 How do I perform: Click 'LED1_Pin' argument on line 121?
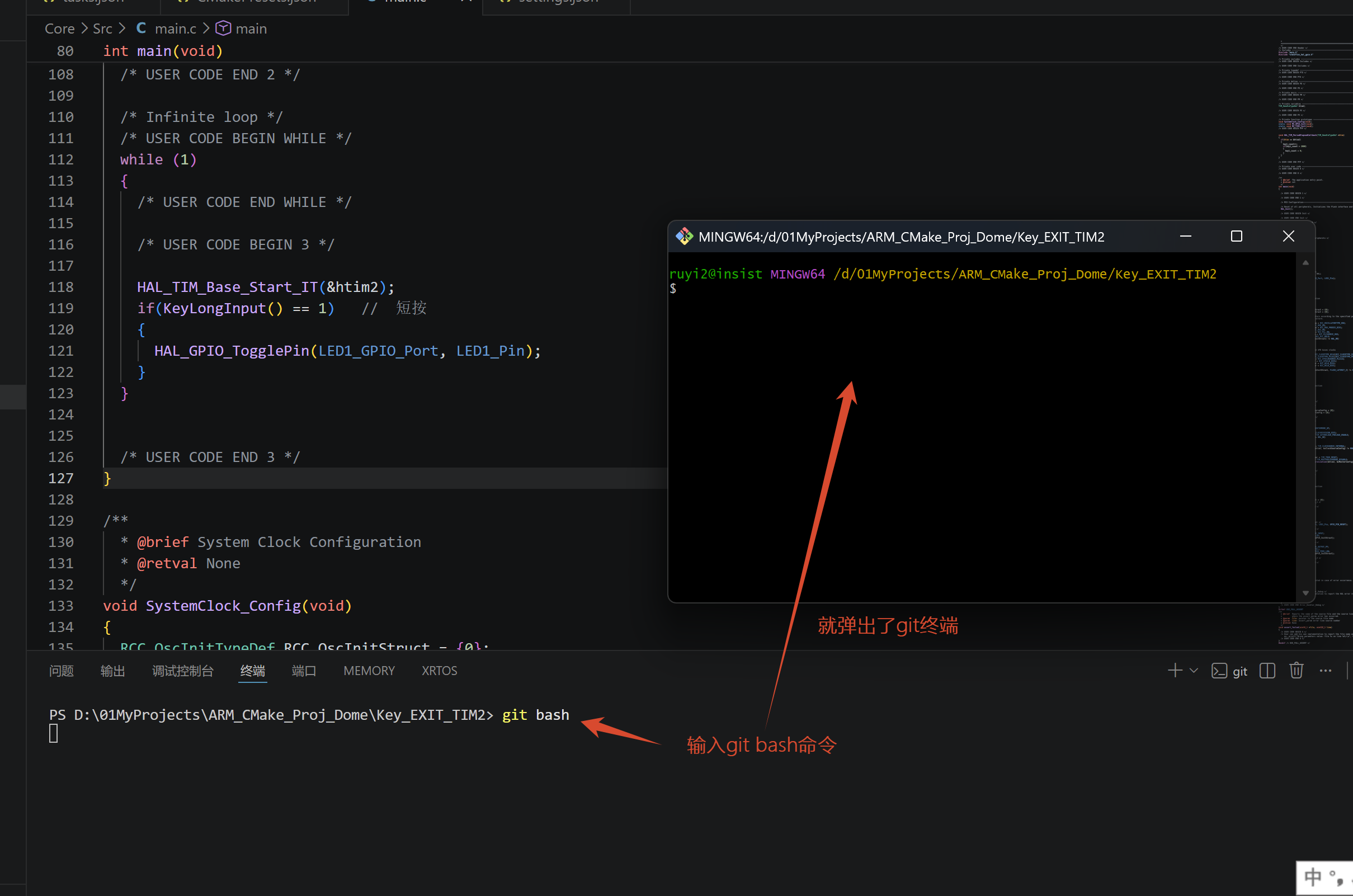(490, 351)
